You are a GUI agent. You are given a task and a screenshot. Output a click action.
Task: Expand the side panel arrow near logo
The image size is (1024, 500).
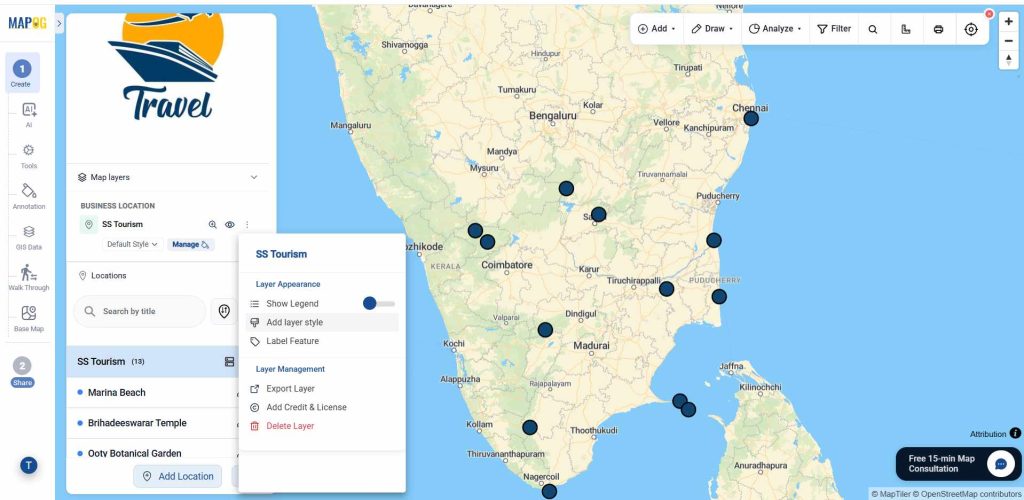[59, 23]
